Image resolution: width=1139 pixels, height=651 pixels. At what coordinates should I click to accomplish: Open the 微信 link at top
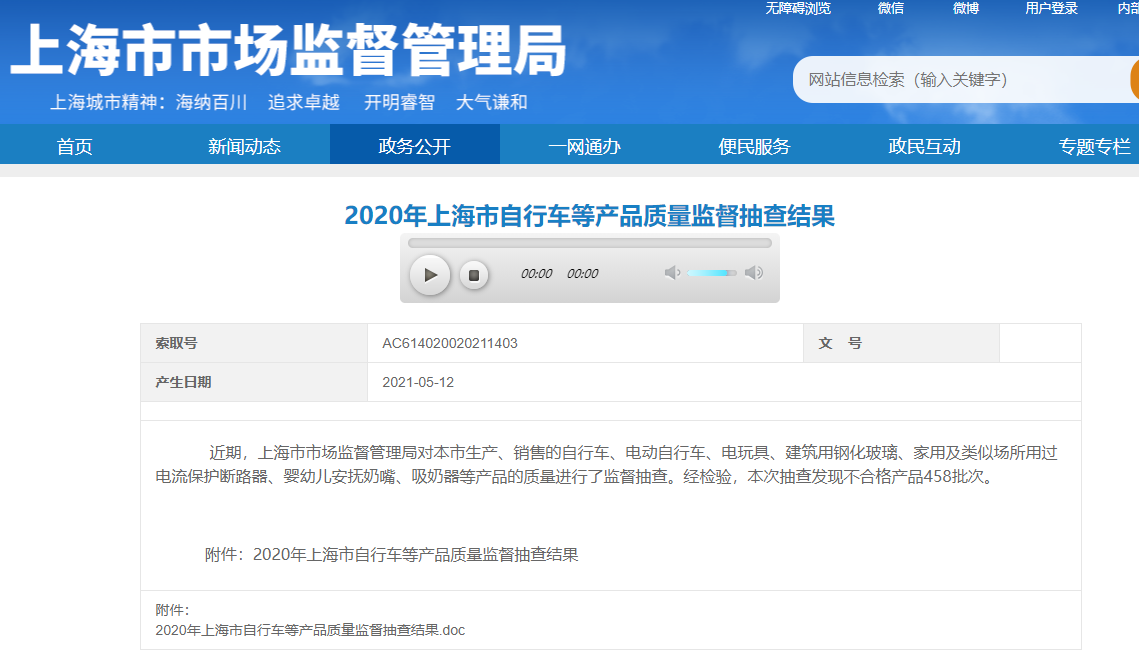coord(891,8)
